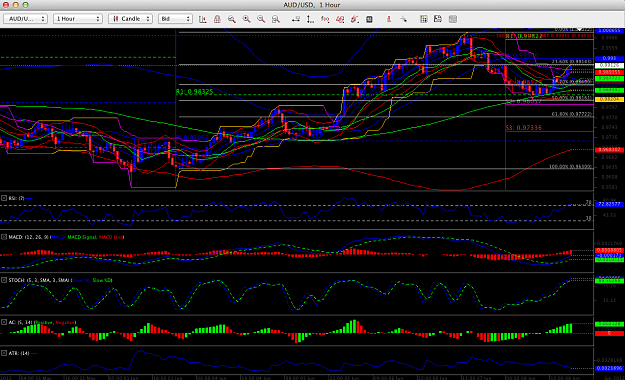The image size is (625, 380).
Task: Open the color grid theme icon
Action: click(x=423, y=19)
